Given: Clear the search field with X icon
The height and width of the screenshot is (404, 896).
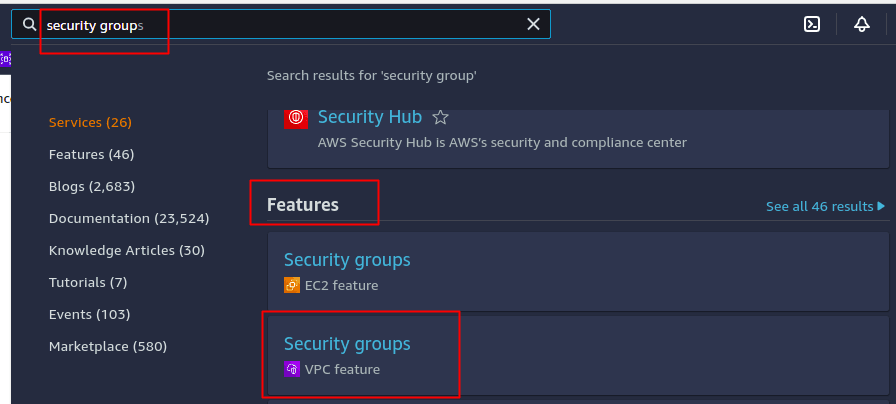Looking at the screenshot, I should pyautogui.click(x=533, y=24).
